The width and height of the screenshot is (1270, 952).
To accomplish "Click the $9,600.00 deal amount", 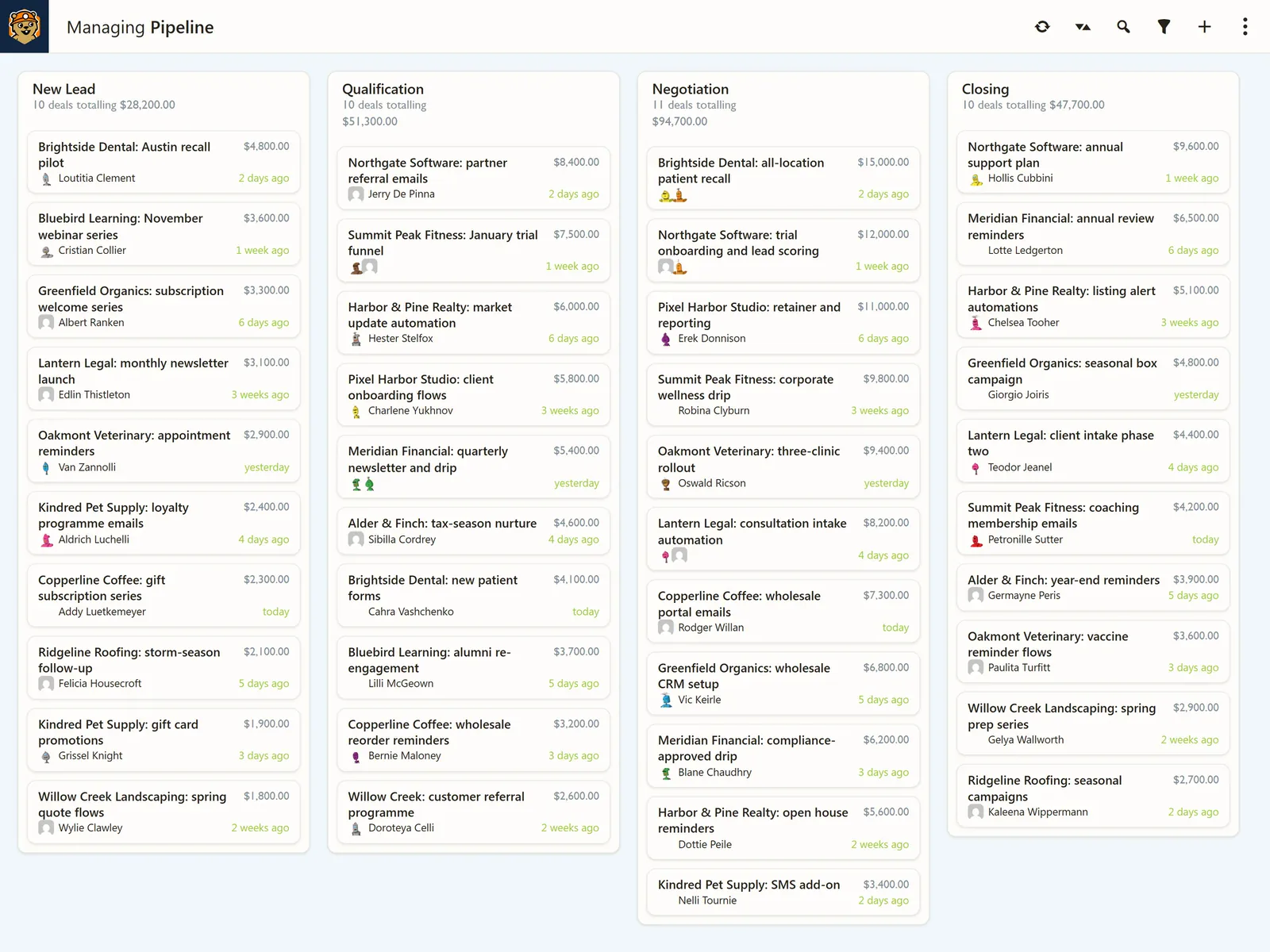I will coord(1195,146).
